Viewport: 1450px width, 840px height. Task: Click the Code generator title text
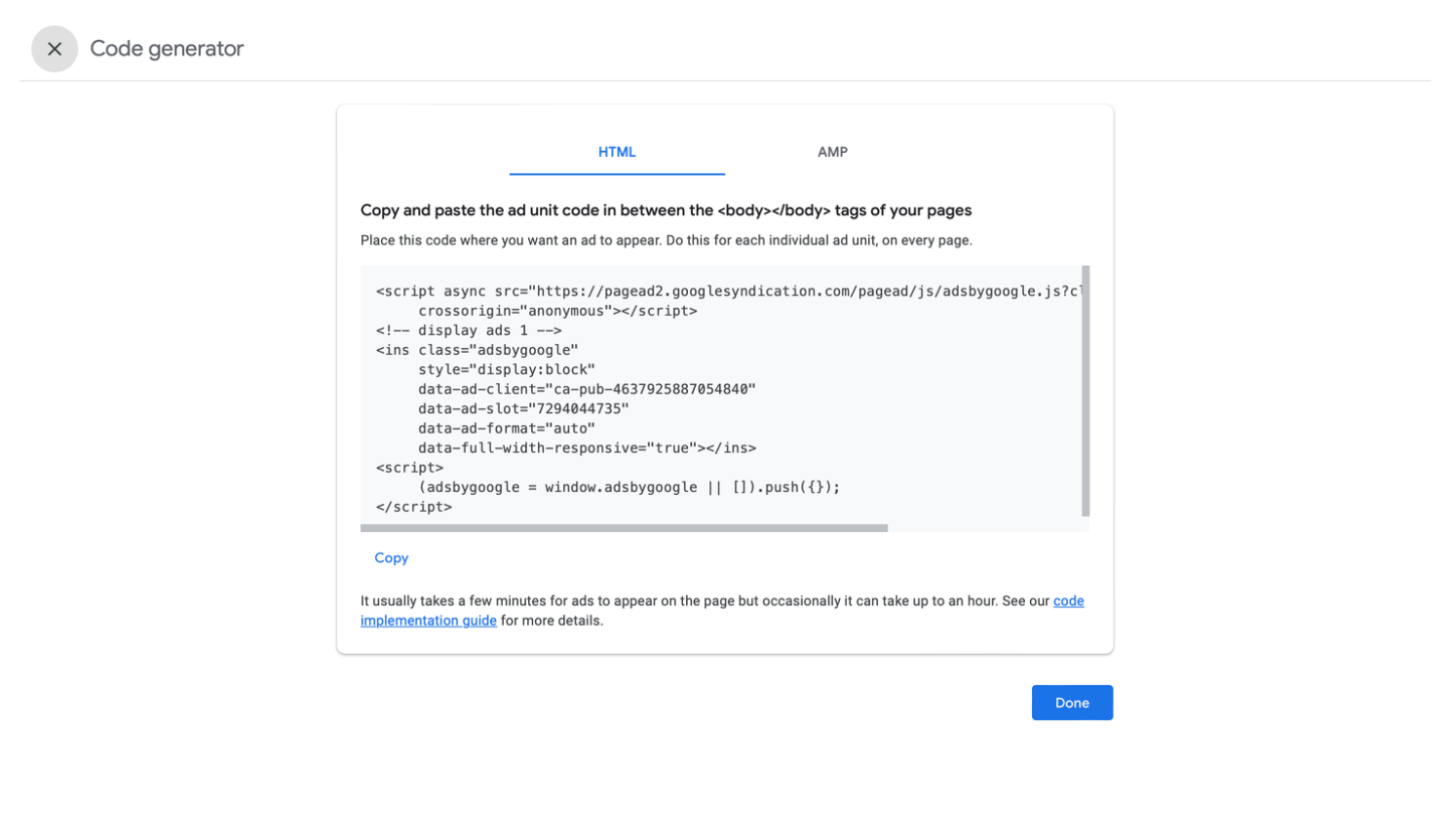[167, 49]
